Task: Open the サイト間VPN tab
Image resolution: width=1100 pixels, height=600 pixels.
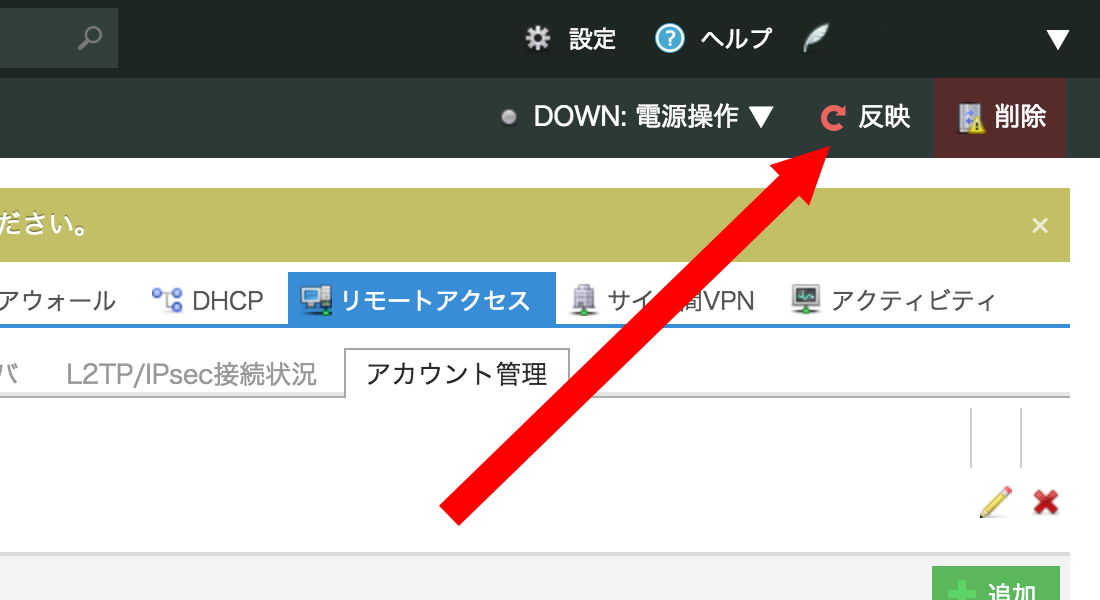Action: (662, 300)
